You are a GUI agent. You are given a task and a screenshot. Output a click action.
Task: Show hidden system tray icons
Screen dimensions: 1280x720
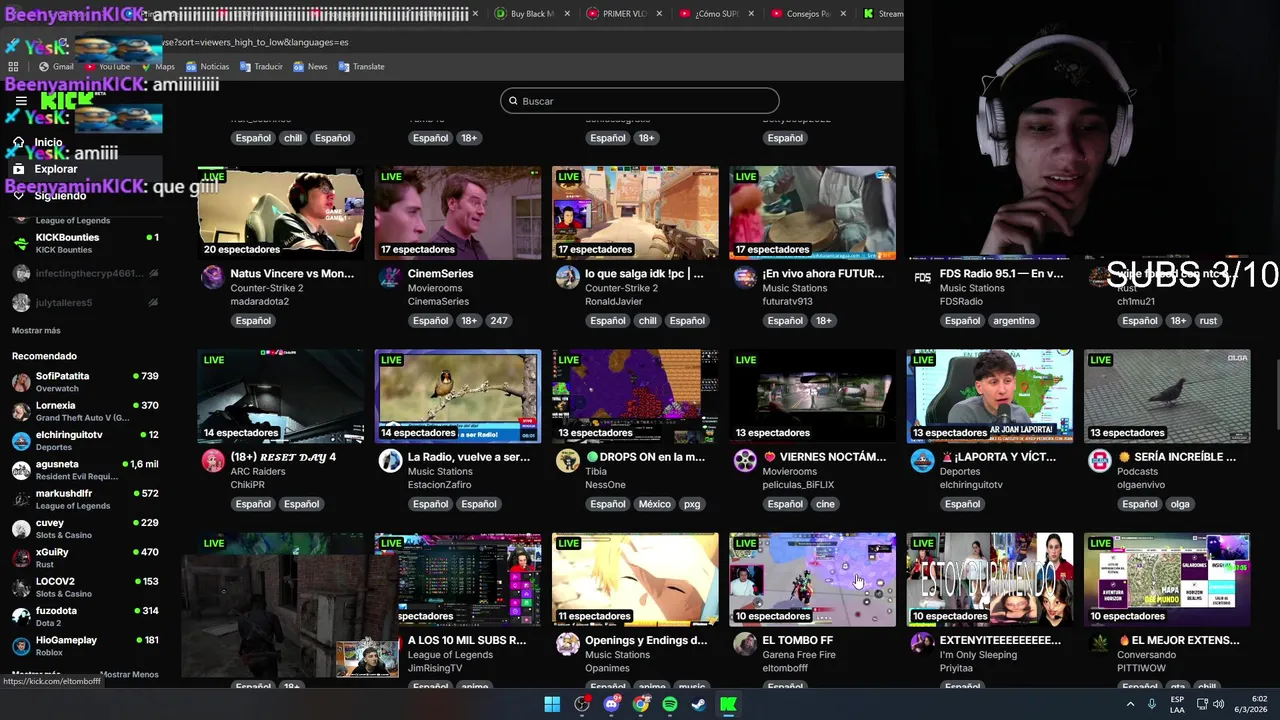pyautogui.click(x=1131, y=704)
